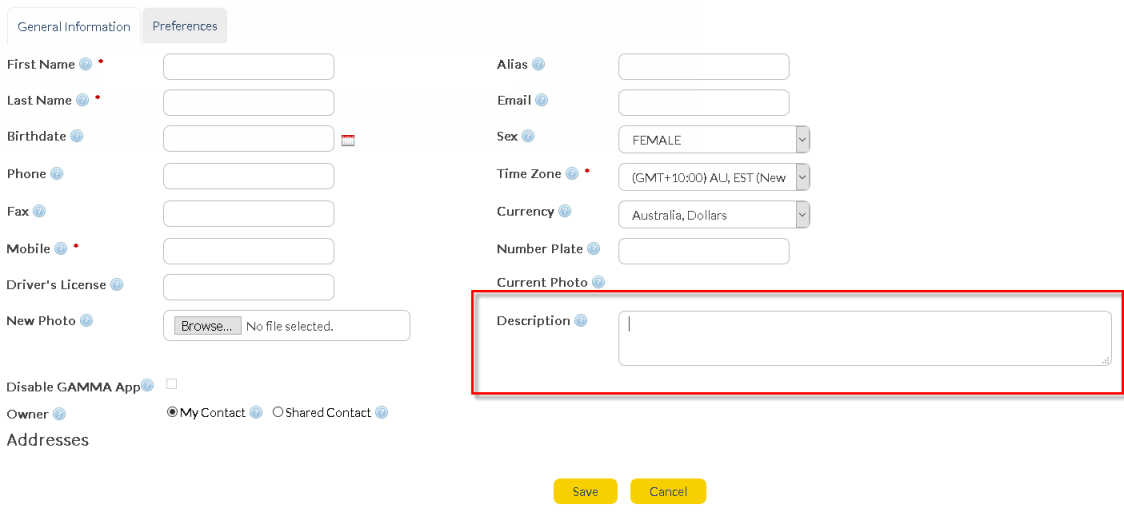This screenshot has height=512, width=1124.
Task: Open the Birthdate calendar picker icon
Action: pyautogui.click(x=348, y=141)
